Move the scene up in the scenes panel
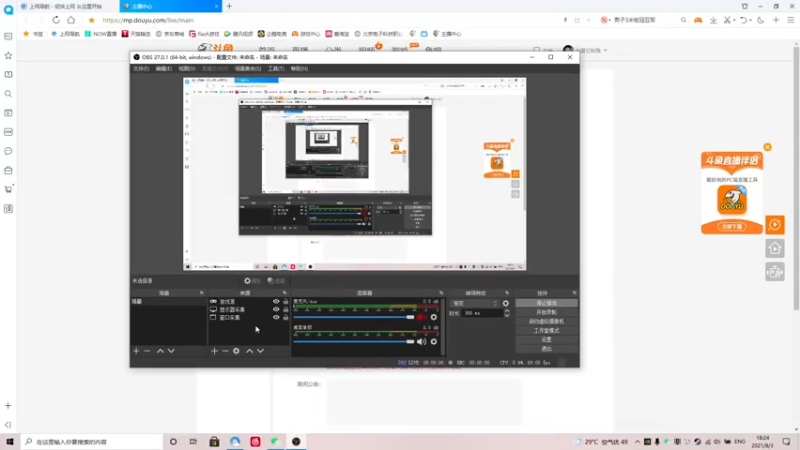 [x=160, y=351]
